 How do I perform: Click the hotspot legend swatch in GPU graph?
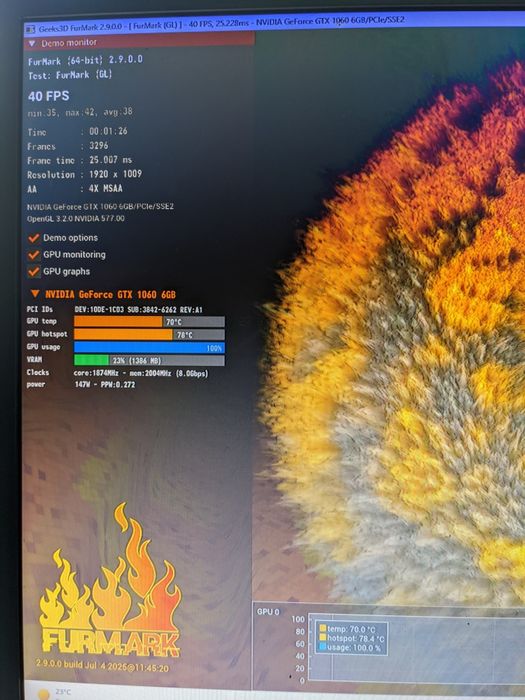[323, 638]
